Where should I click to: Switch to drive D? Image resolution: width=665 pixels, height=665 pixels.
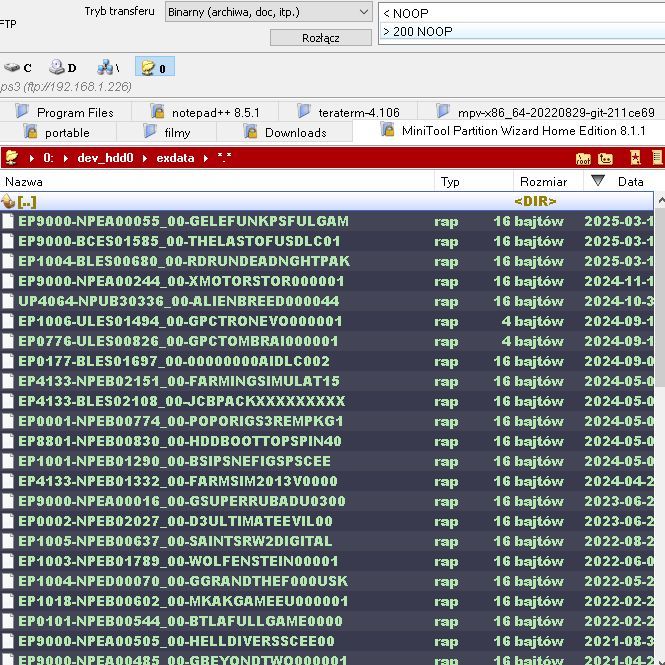[62, 67]
